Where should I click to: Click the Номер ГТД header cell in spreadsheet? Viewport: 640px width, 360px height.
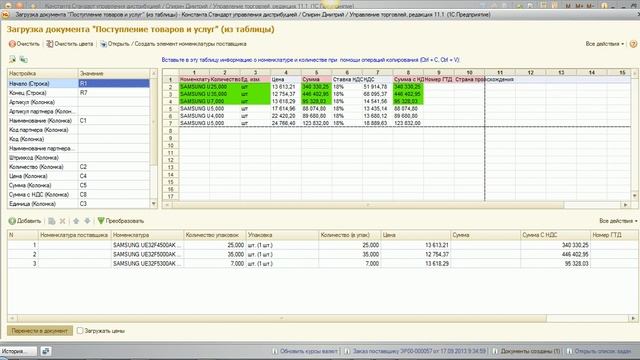[439, 79]
